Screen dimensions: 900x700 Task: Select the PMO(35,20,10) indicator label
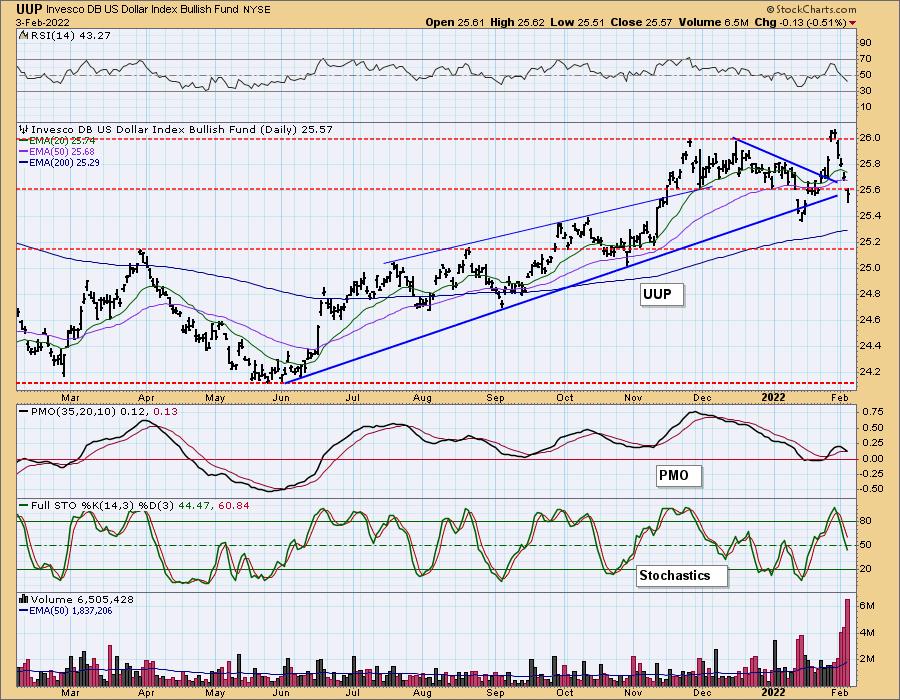(x=98, y=411)
